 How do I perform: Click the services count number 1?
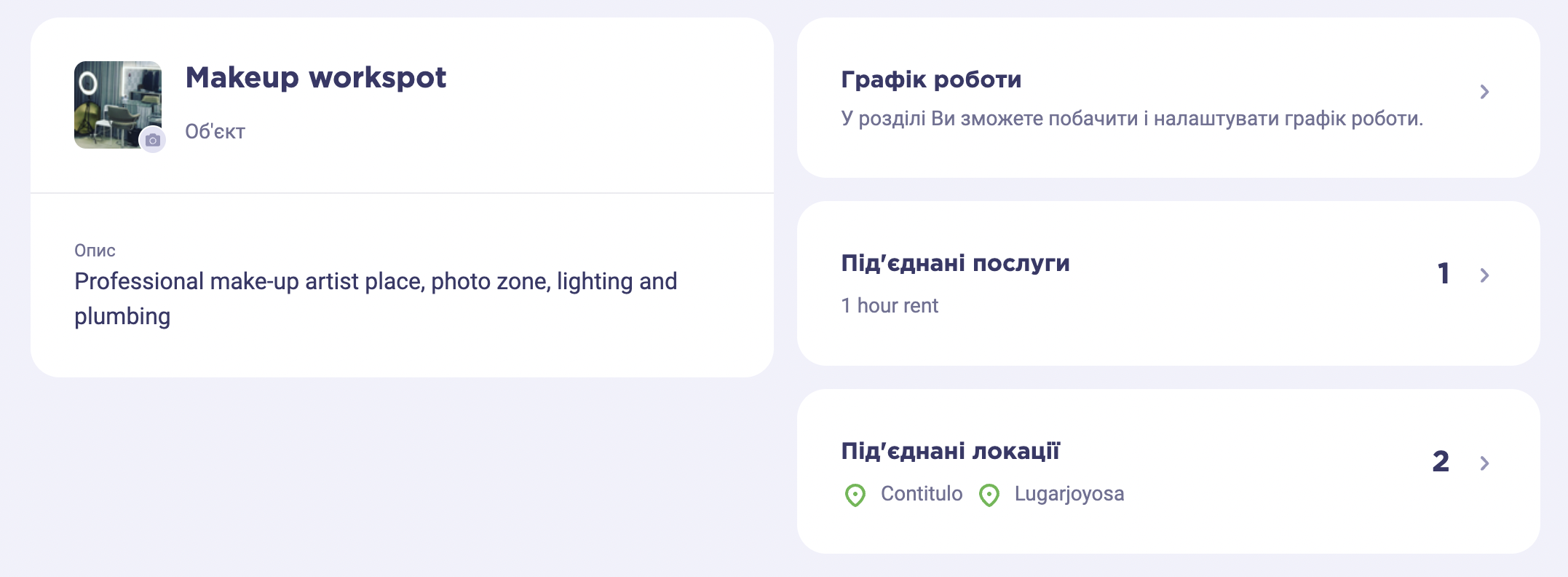click(x=1444, y=274)
